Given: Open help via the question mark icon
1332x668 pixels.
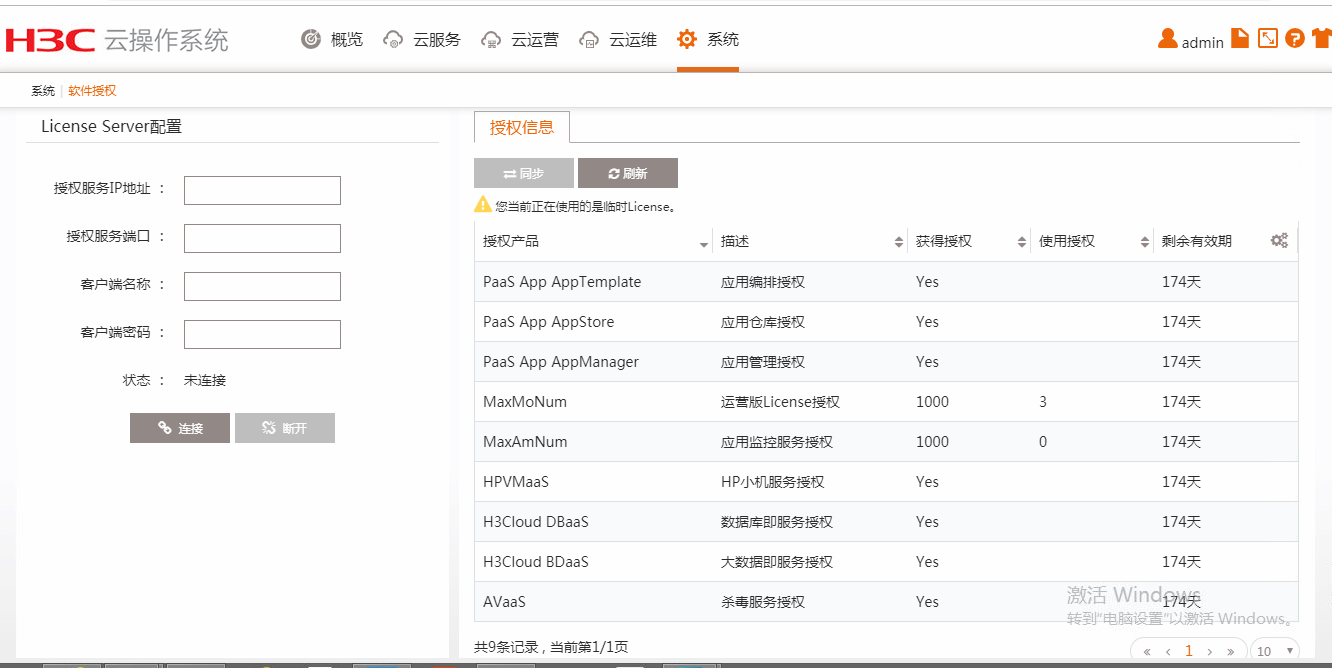Looking at the screenshot, I should click(x=1295, y=38).
